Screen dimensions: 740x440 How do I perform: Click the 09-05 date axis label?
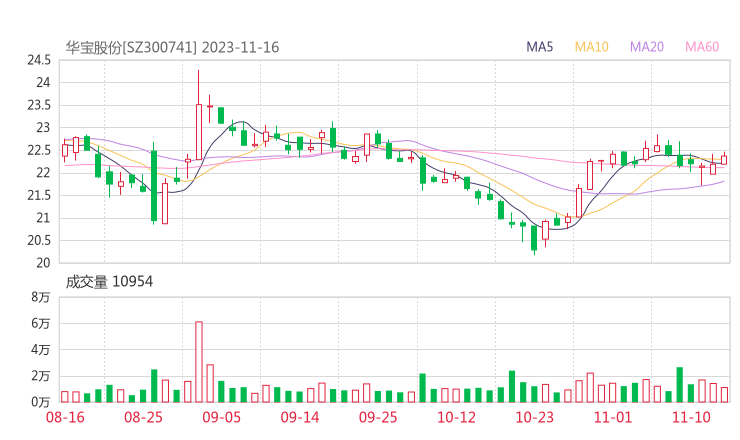tap(221, 417)
